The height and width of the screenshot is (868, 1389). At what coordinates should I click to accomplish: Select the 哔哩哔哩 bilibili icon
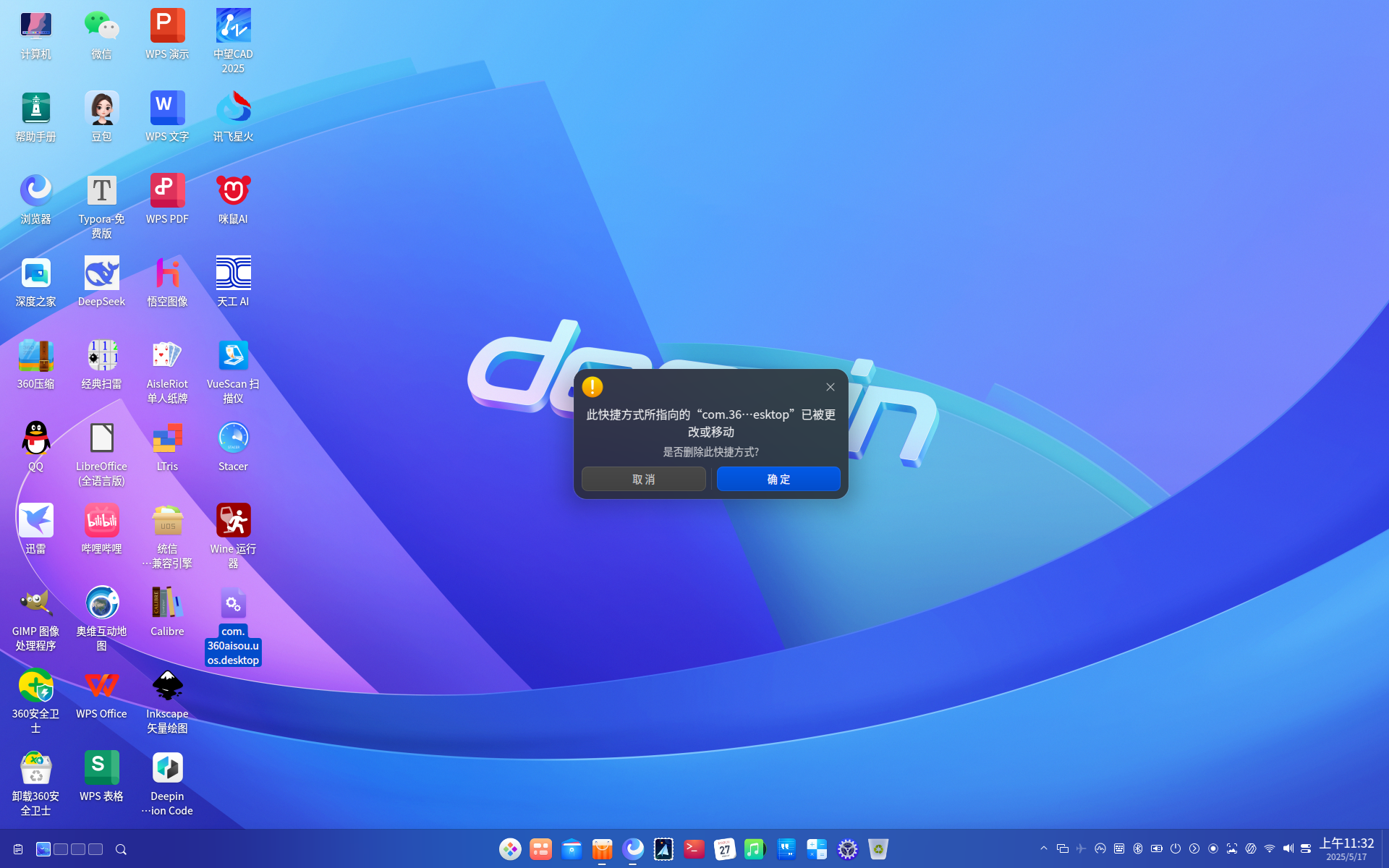click(101, 529)
